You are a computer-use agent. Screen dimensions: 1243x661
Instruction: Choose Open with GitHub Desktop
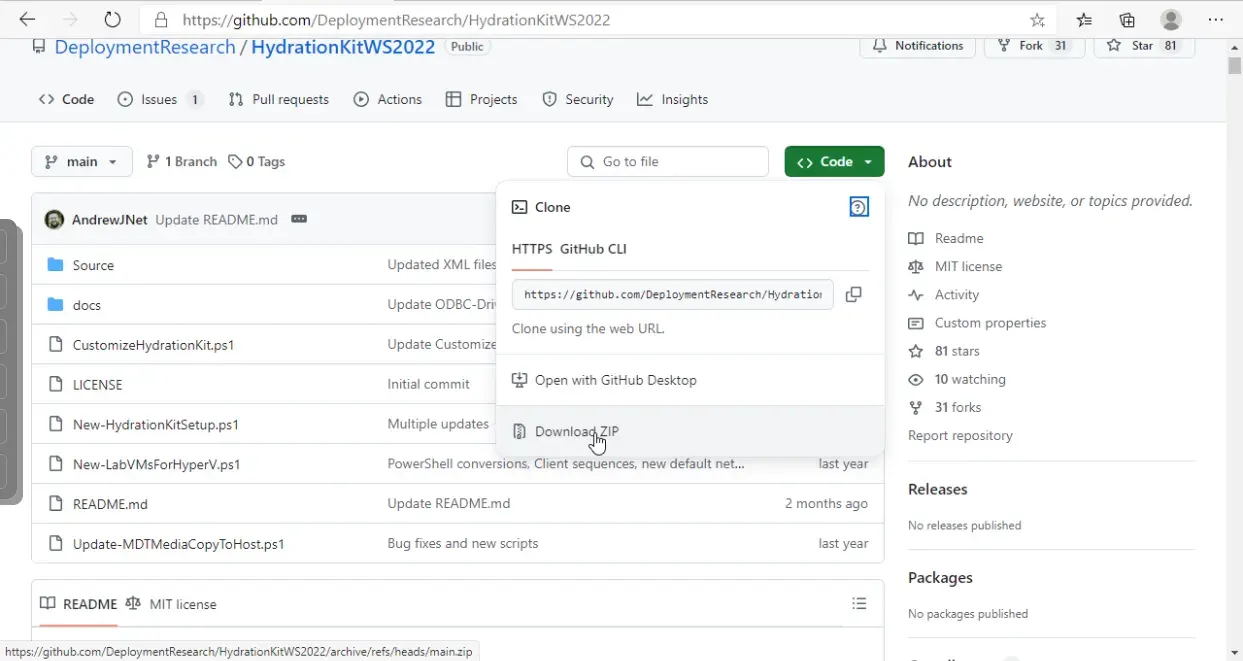(690, 380)
